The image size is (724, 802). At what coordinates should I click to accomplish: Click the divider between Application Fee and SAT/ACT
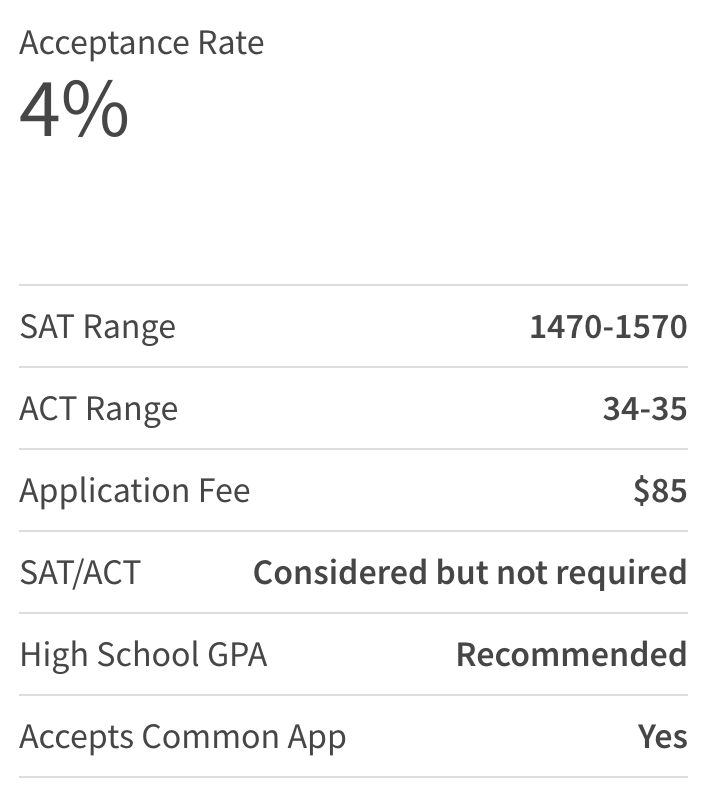353,531
